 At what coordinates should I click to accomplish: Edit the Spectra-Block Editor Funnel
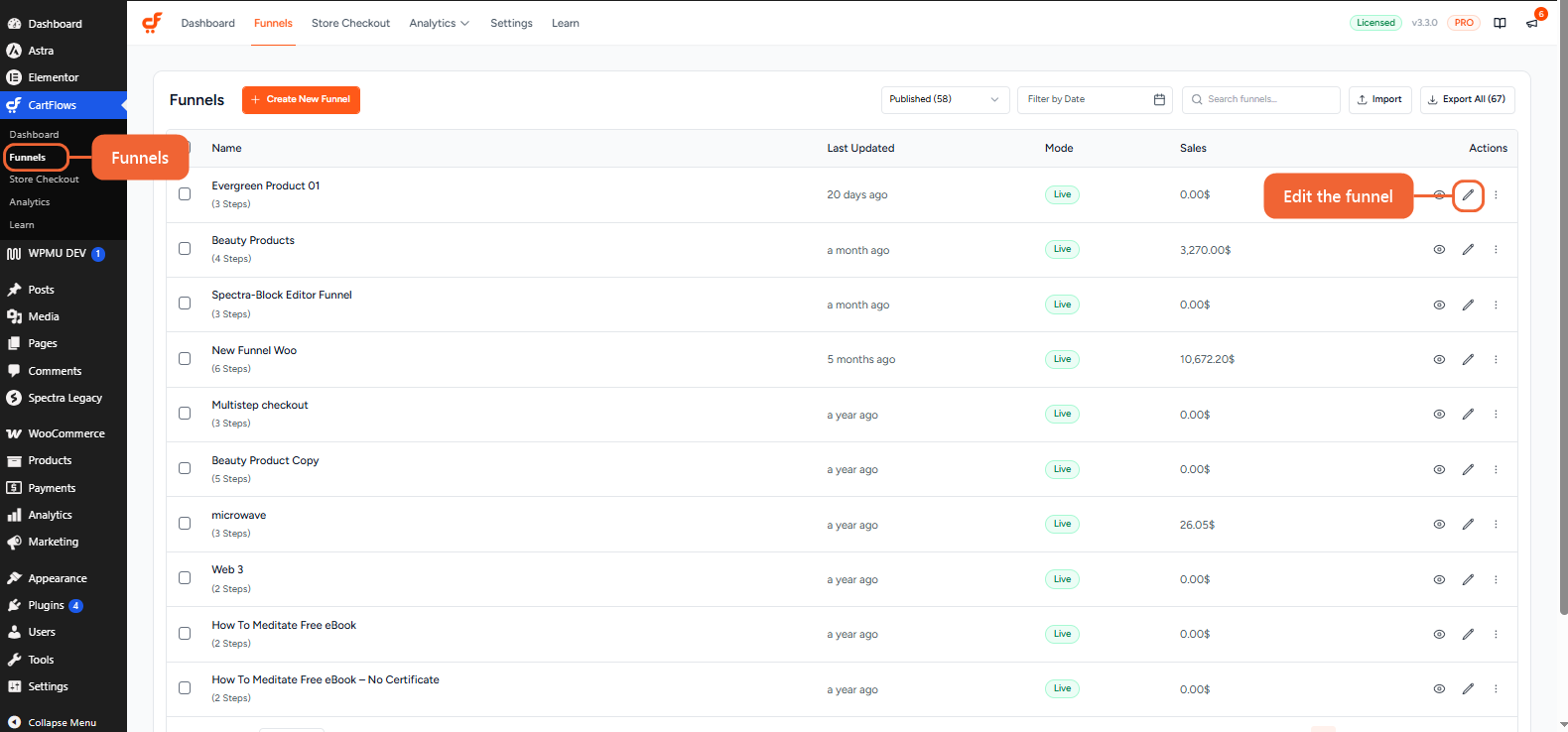click(1468, 305)
